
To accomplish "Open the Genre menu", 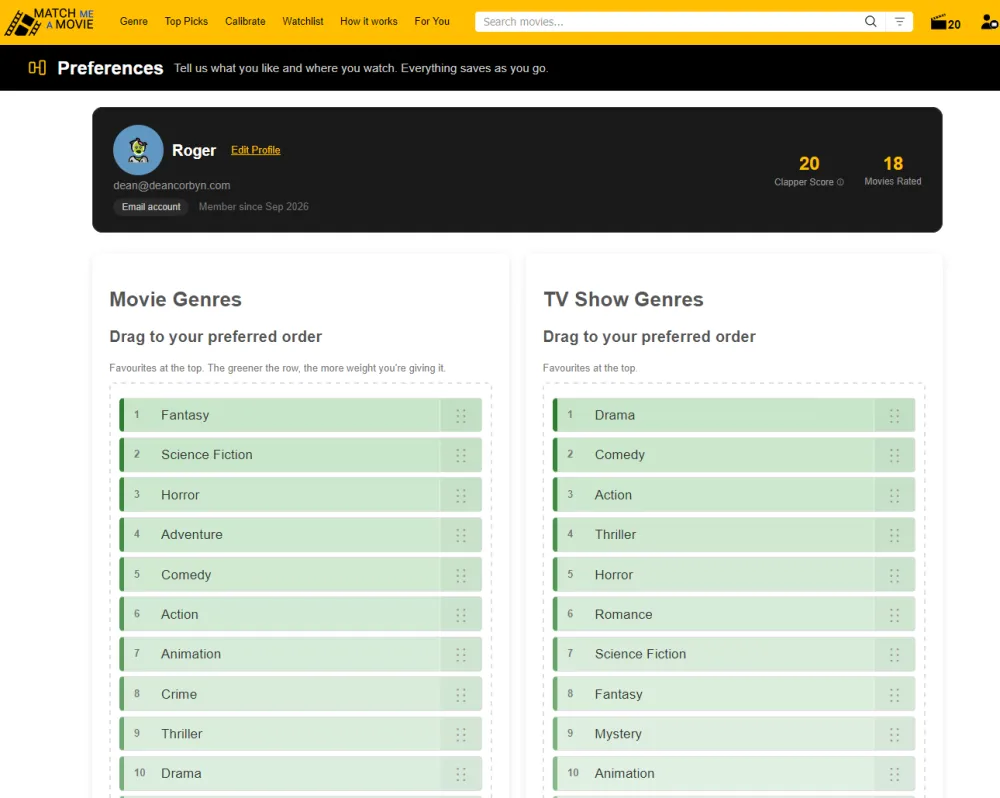I will point(133,22).
